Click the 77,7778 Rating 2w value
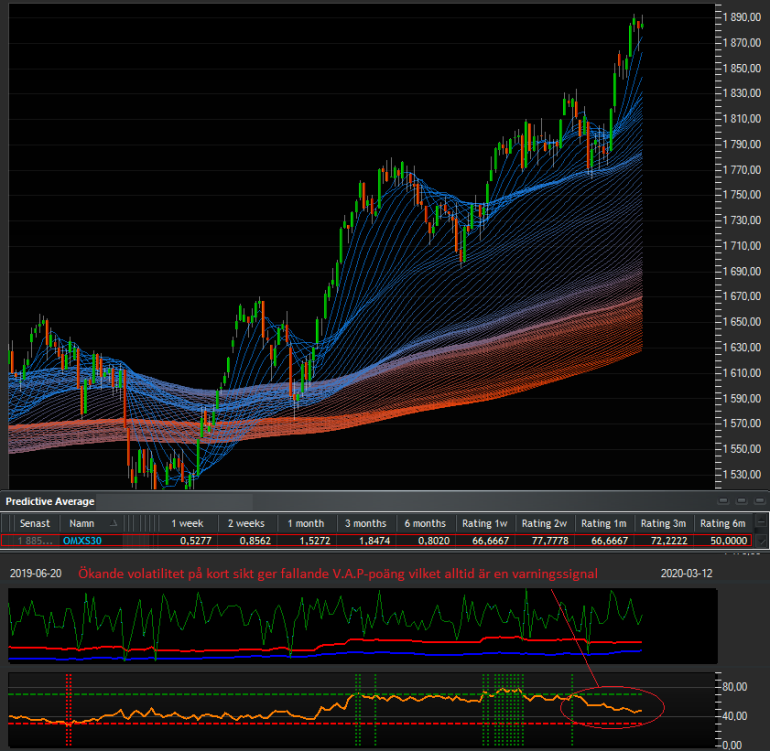 [x=550, y=541]
